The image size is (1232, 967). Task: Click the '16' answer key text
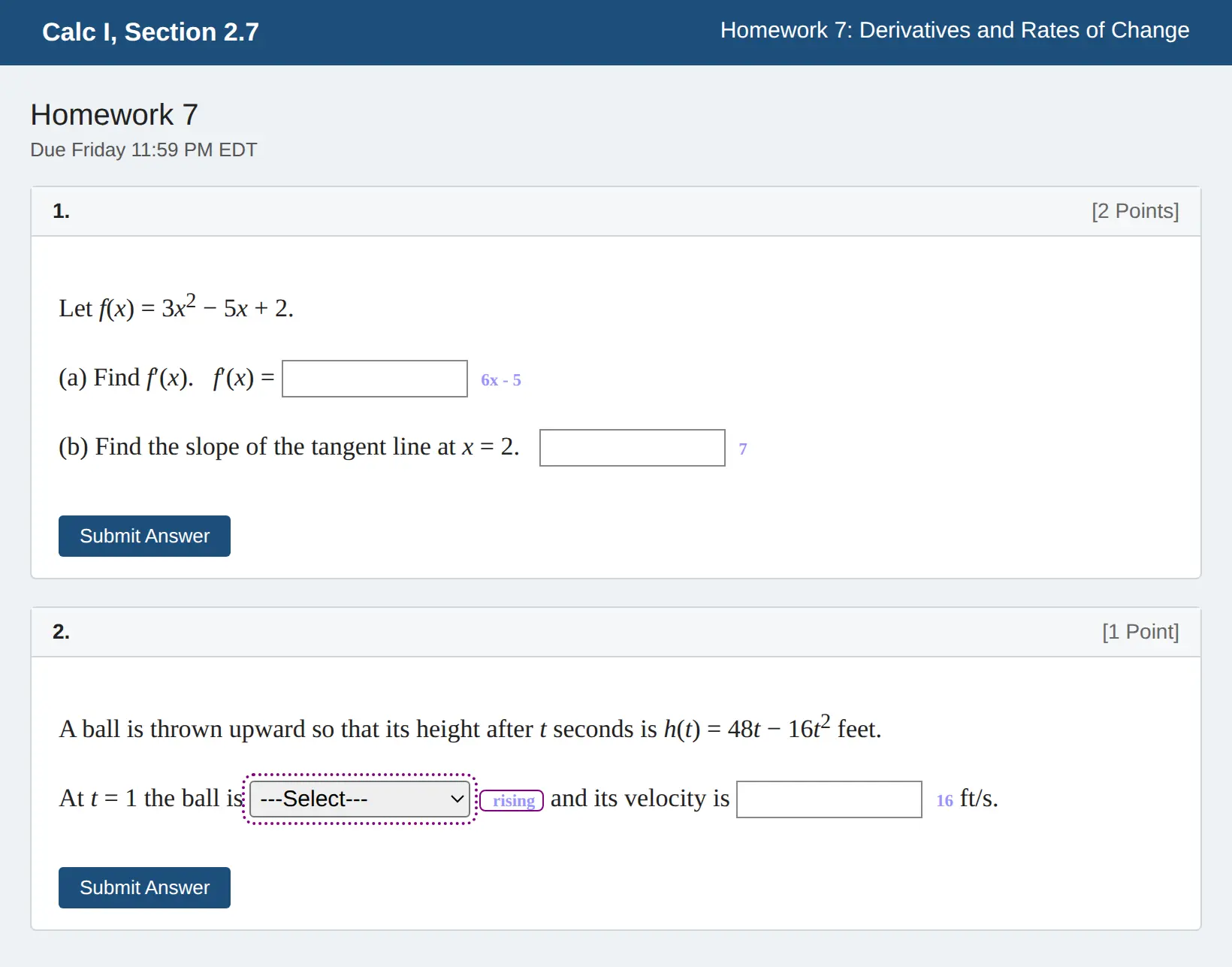[944, 801]
